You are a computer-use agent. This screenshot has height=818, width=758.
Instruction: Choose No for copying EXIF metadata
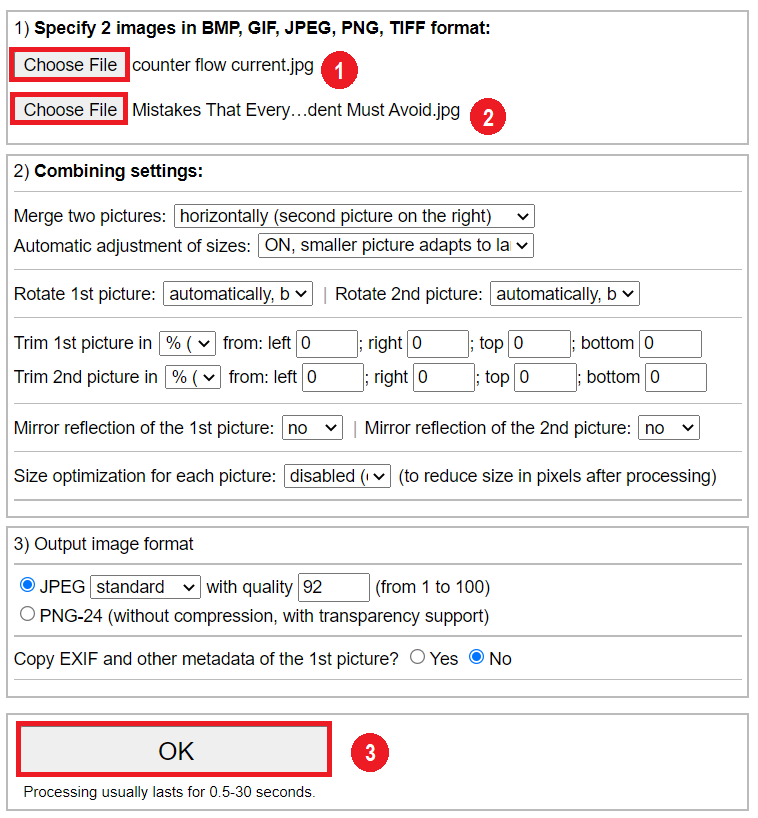[476, 657]
